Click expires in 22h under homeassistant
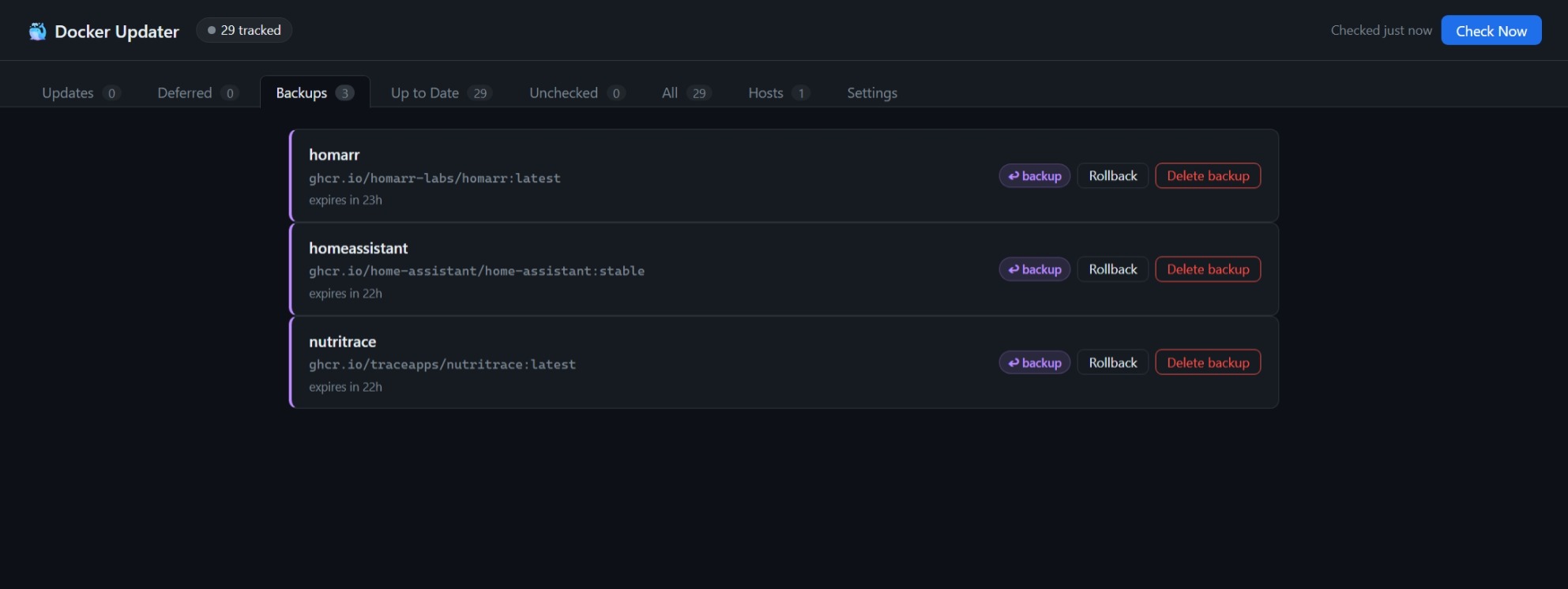Screen dimensions: 1568x589 [345, 294]
